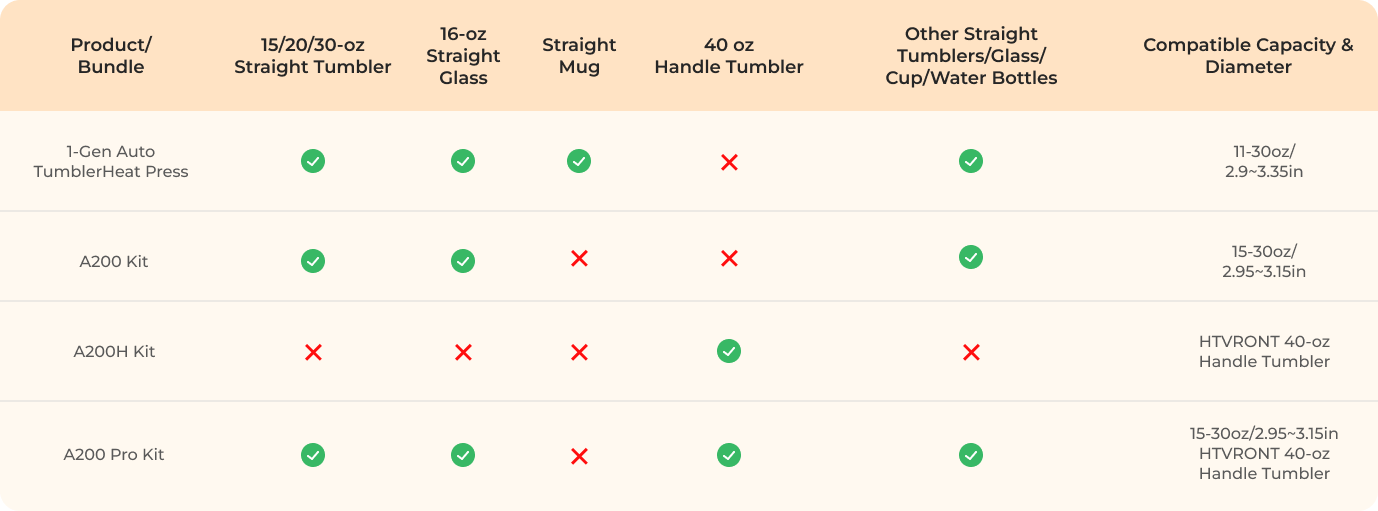Click red X for 1-Gen 40 oz Handle Tumbler

coord(729,162)
